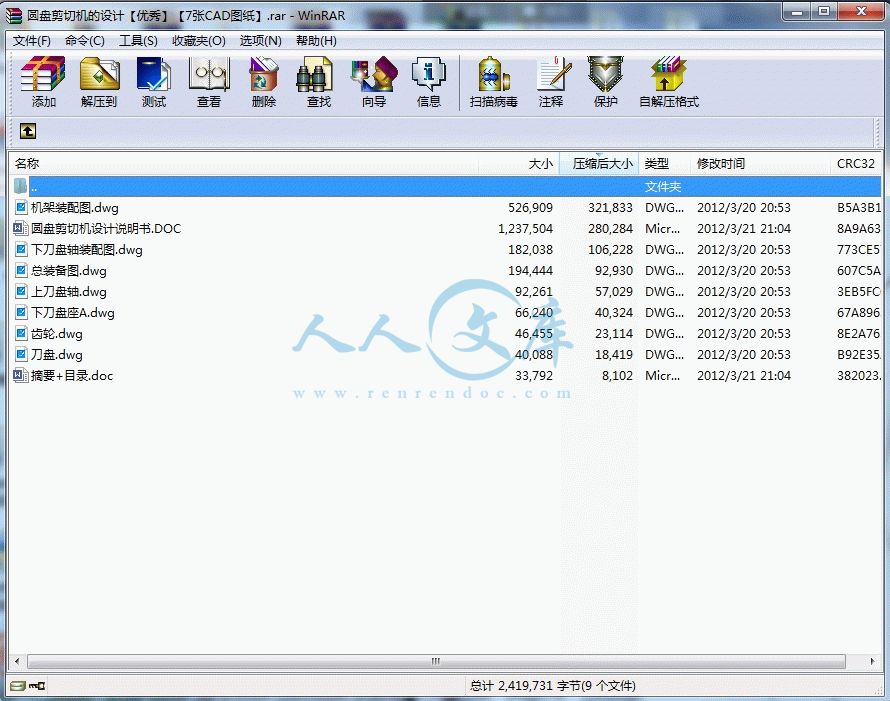Click the file icon of 齿轮.dwg
Screen dimensions: 890x701
(x=21, y=334)
